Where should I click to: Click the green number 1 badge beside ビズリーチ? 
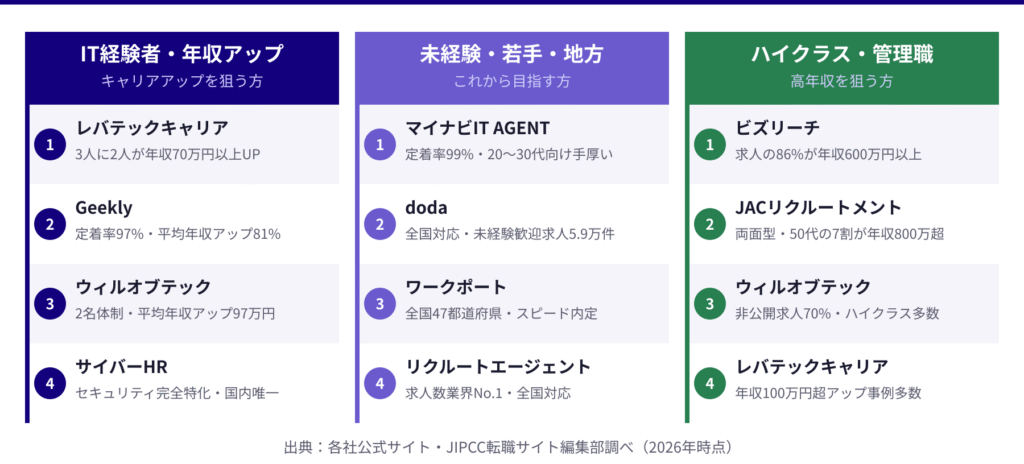tap(710, 145)
